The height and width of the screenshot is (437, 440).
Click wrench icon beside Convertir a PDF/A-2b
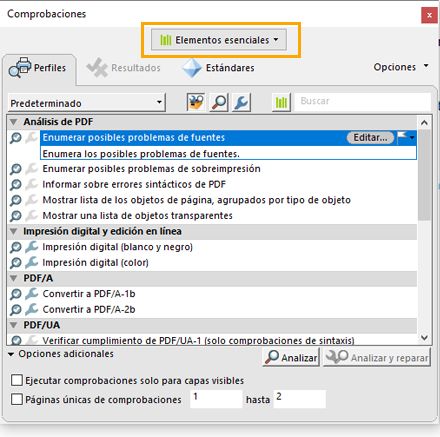pos(32,309)
